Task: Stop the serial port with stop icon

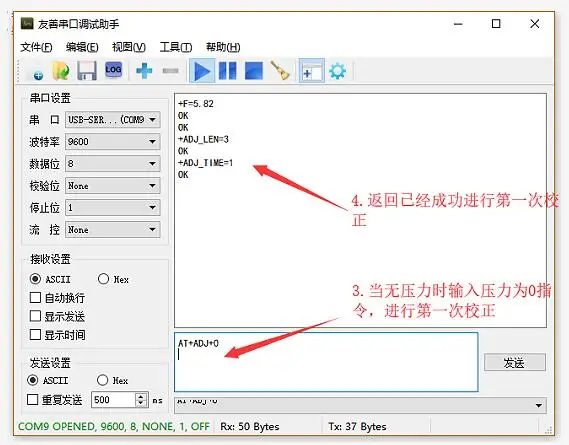Action: tap(254, 71)
